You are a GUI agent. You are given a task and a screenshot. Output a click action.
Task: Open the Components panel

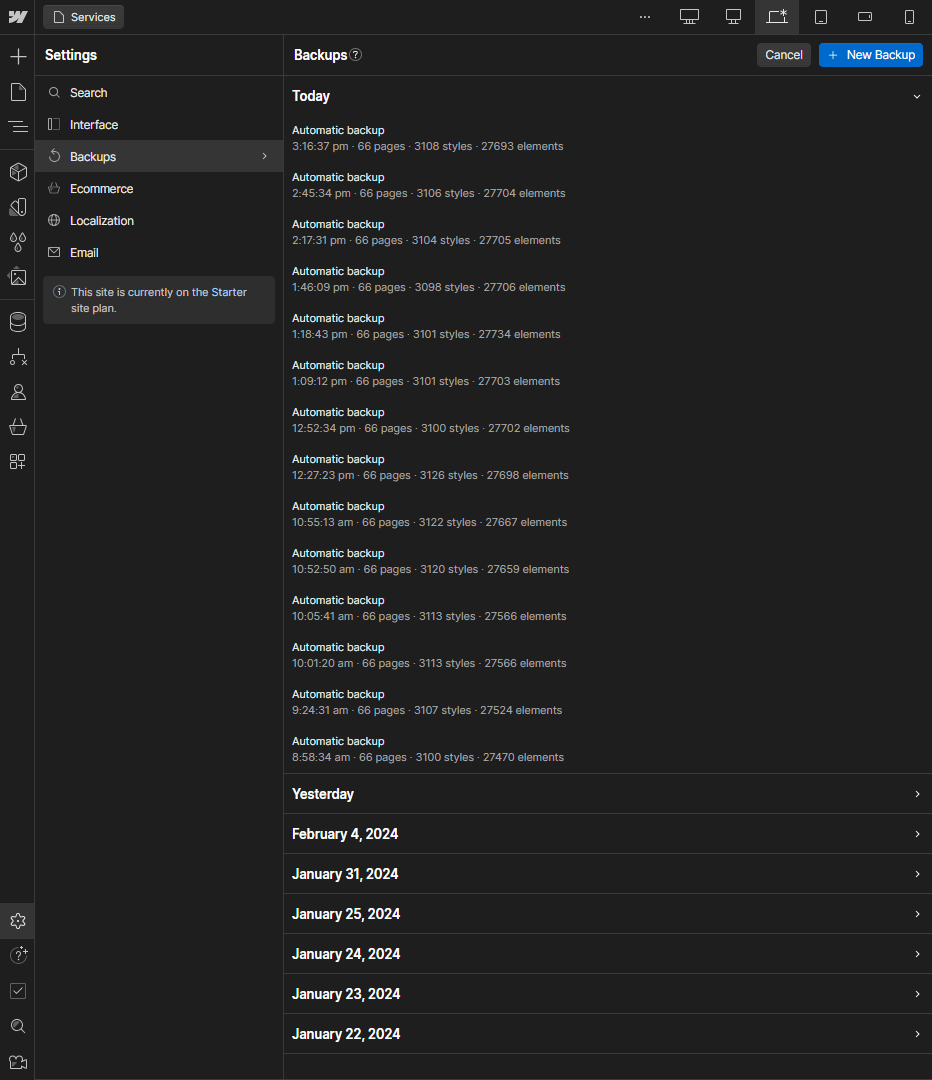click(x=18, y=171)
